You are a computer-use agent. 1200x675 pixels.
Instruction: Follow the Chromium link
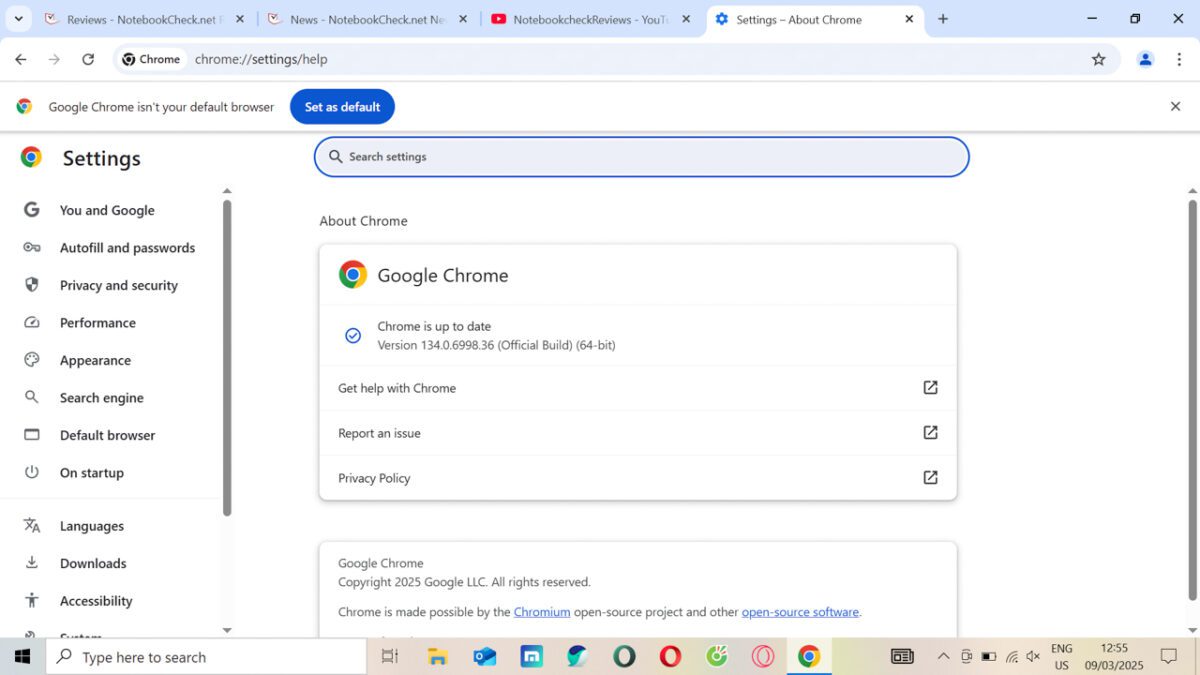[542, 612]
